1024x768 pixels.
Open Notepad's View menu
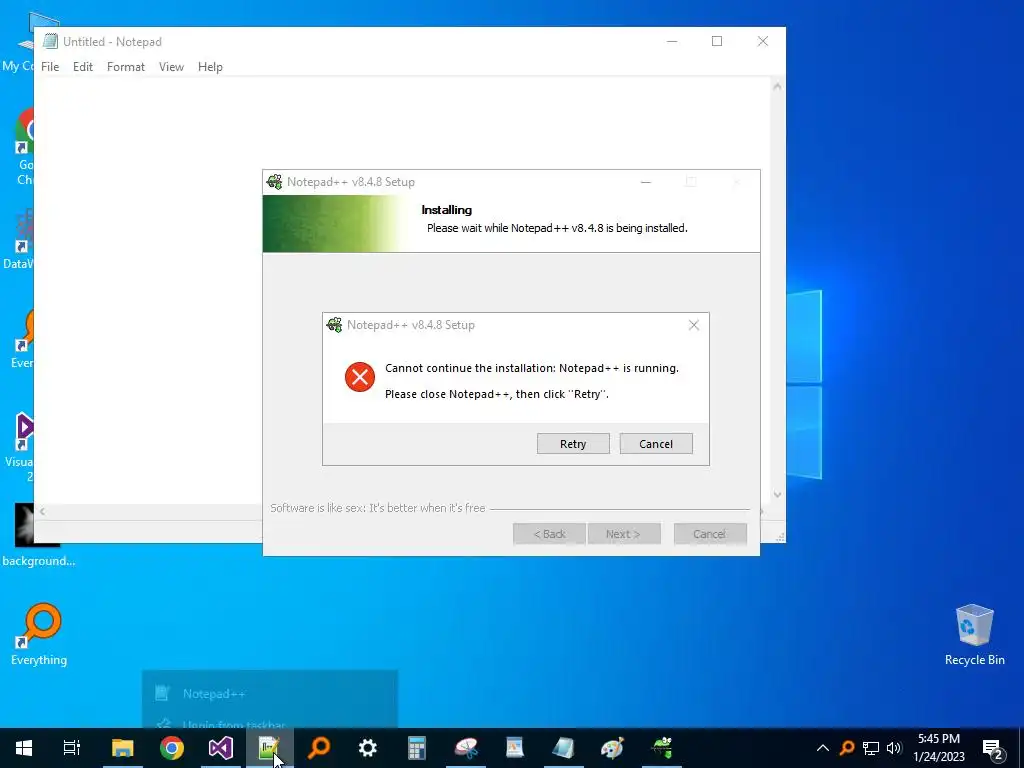(x=171, y=67)
